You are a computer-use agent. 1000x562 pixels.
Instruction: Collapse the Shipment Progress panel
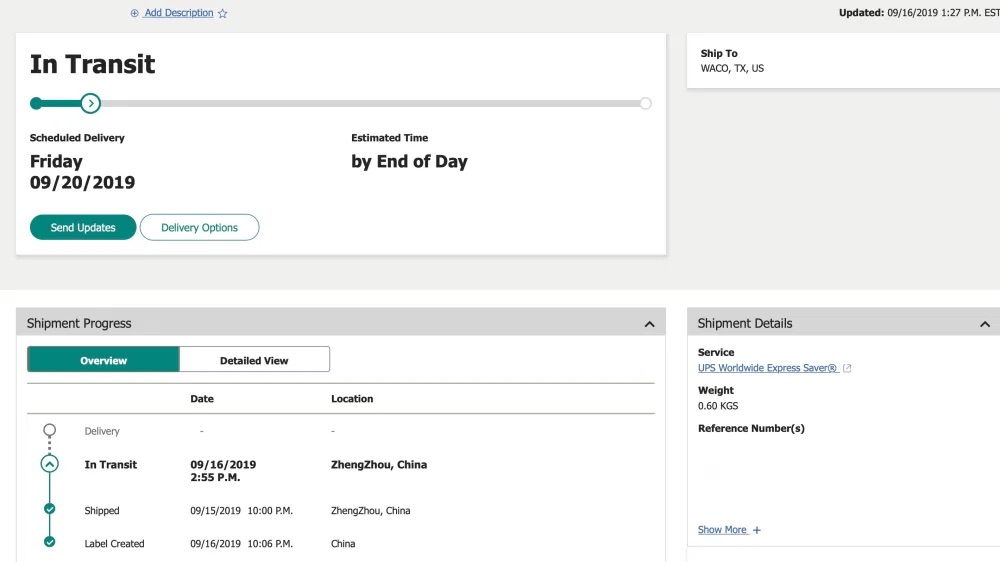[649, 324]
